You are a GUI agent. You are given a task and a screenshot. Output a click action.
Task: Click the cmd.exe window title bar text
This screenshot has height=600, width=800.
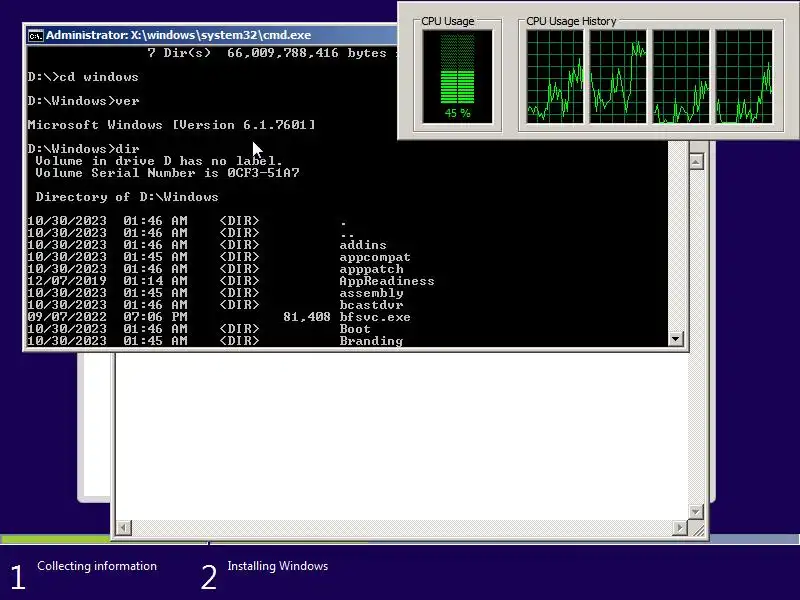pyautogui.click(x=179, y=35)
